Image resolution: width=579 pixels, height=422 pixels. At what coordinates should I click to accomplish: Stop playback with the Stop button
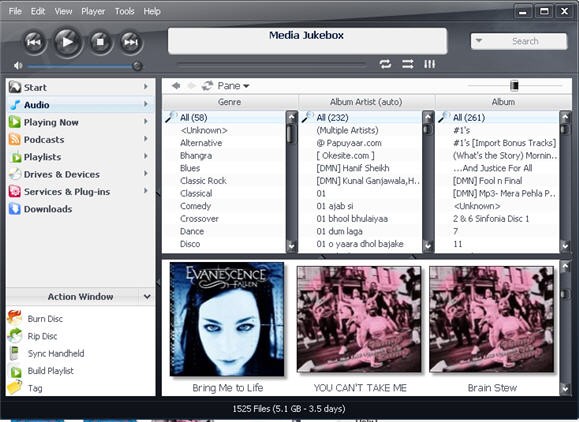(100, 42)
